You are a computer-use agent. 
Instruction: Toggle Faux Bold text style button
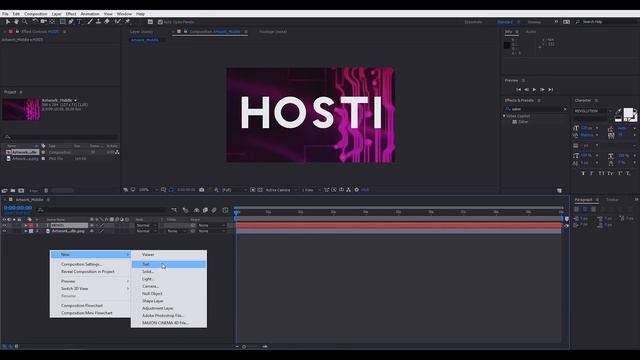point(583,173)
